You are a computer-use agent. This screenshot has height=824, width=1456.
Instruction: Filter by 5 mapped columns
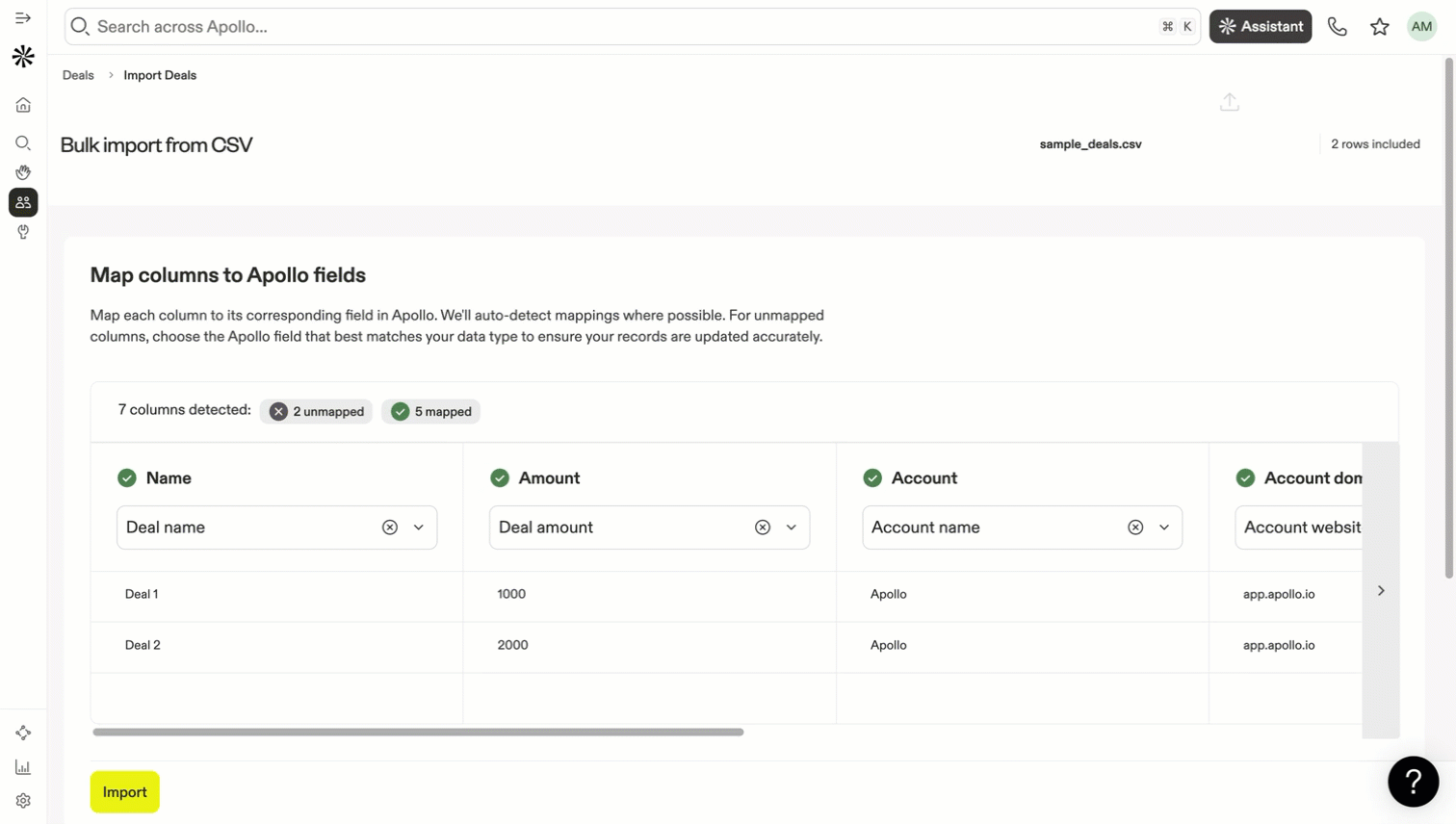point(431,411)
